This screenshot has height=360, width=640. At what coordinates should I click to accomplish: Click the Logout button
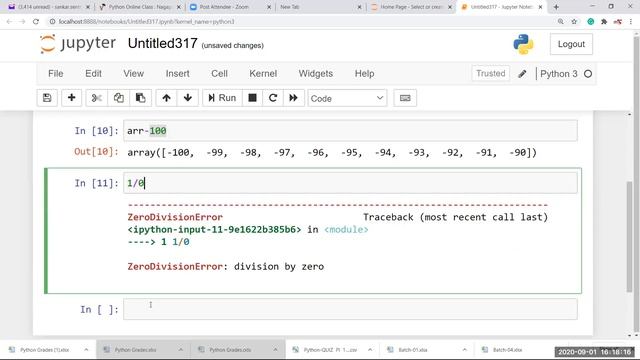[571, 44]
